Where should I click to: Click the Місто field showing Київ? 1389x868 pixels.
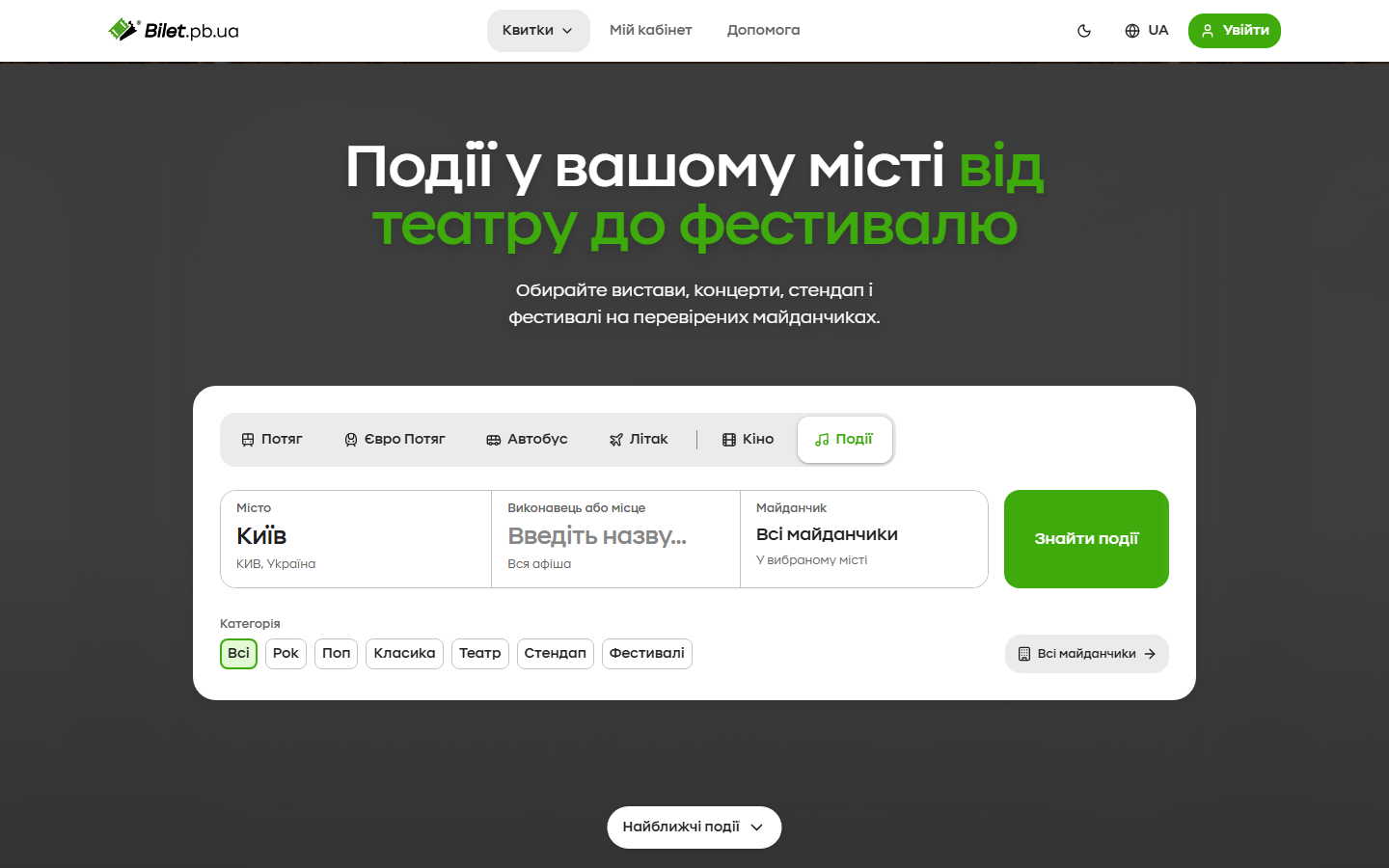pos(356,539)
